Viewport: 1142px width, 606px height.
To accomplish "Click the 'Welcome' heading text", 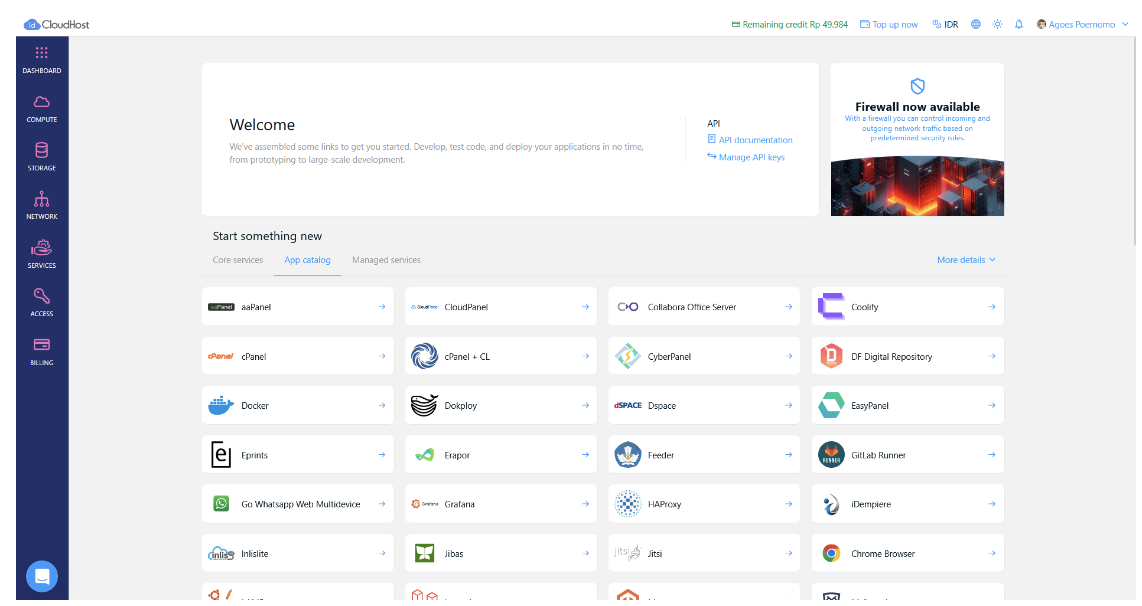I will pyautogui.click(x=262, y=125).
